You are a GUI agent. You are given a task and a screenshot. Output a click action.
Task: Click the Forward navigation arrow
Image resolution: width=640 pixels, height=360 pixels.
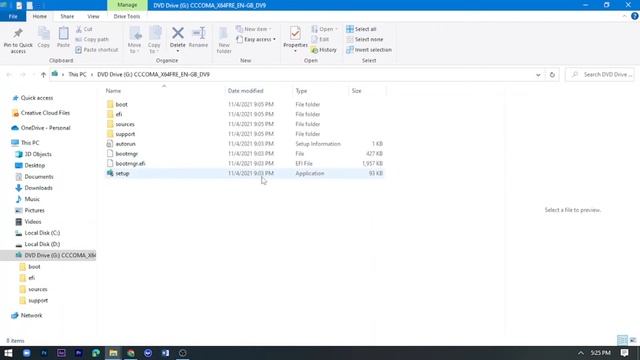[x=23, y=74]
